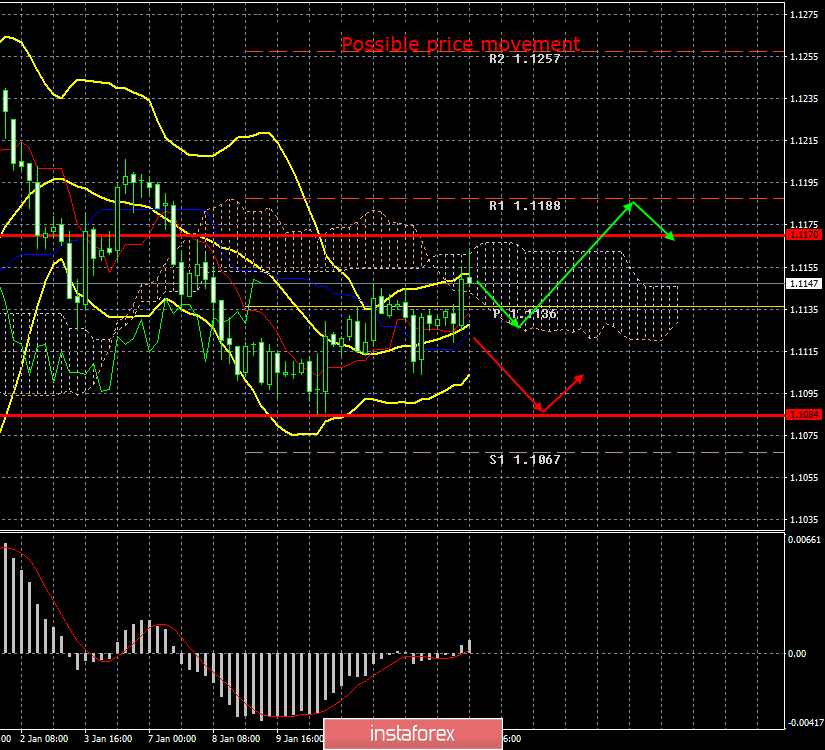Click the 1.1115 price scale label
Image resolution: width=825 pixels, height=750 pixels.
(804, 352)
